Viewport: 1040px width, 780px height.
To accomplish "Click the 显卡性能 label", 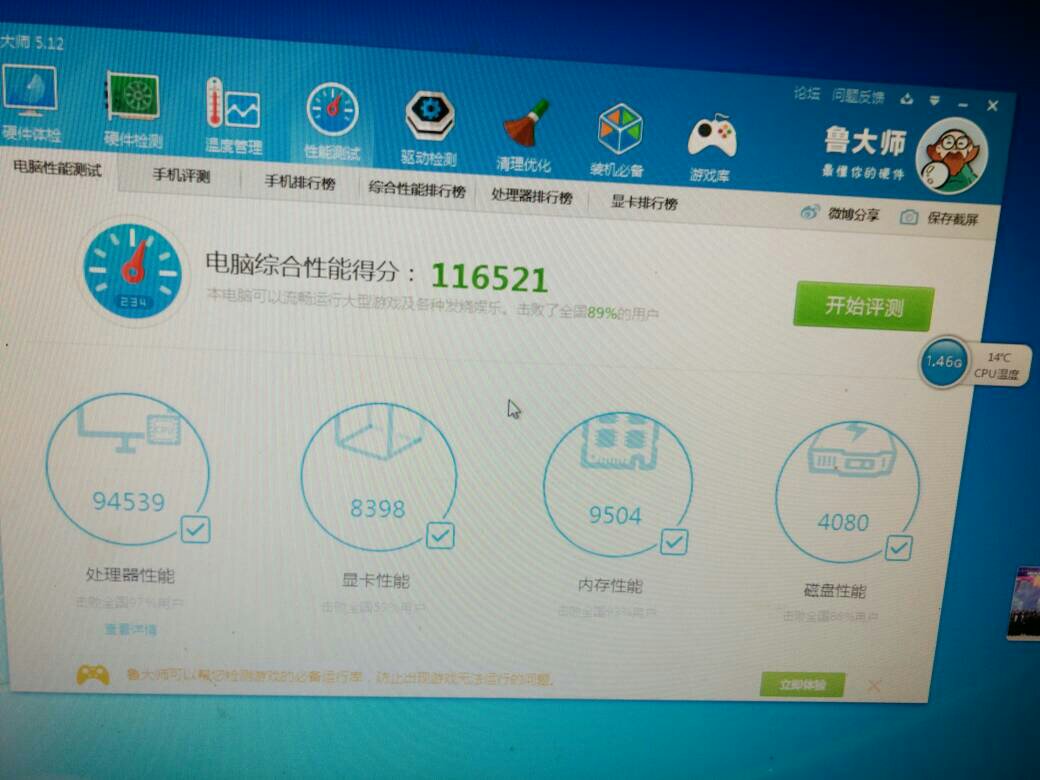I will 375,581.
